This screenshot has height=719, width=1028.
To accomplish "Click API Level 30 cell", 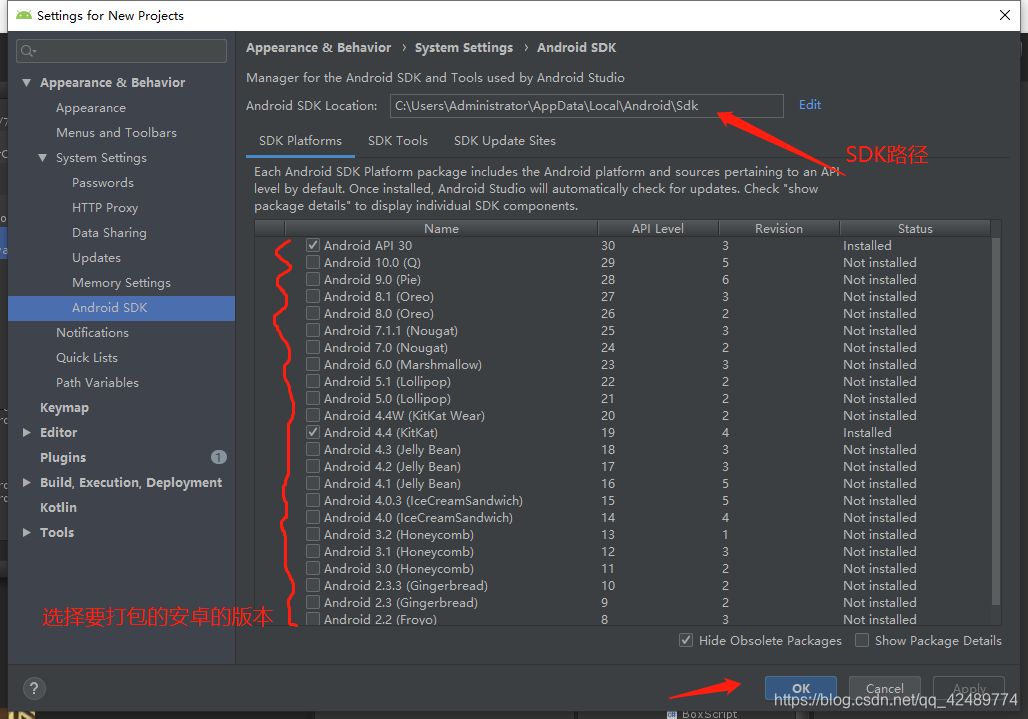I will pos(608,245).
